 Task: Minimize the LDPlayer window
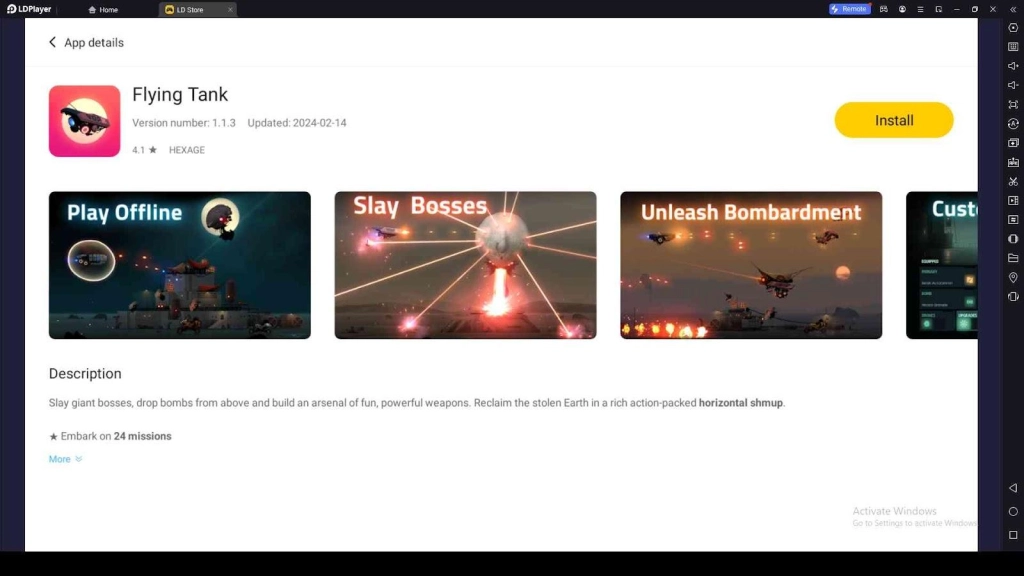coord(957,9)
